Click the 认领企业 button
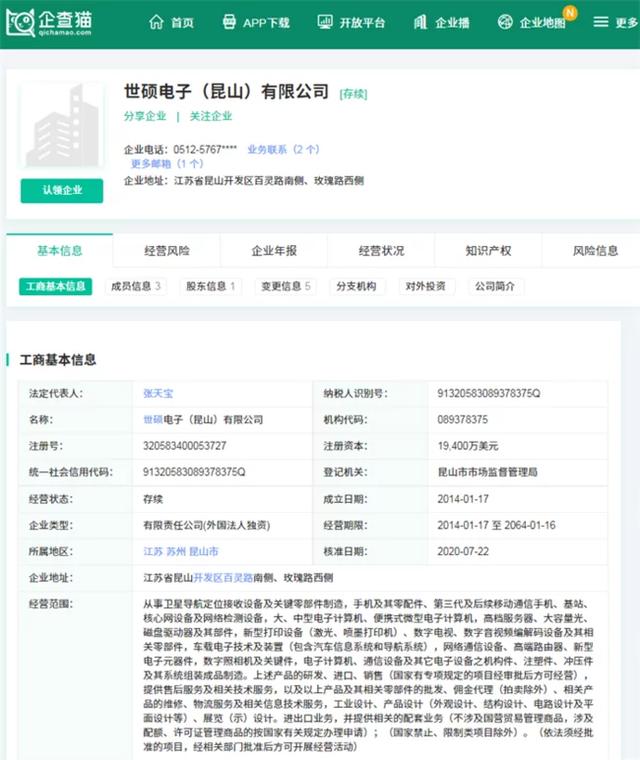Image resolution: width=640 pixels, height=760 pixels. (62, 190)
